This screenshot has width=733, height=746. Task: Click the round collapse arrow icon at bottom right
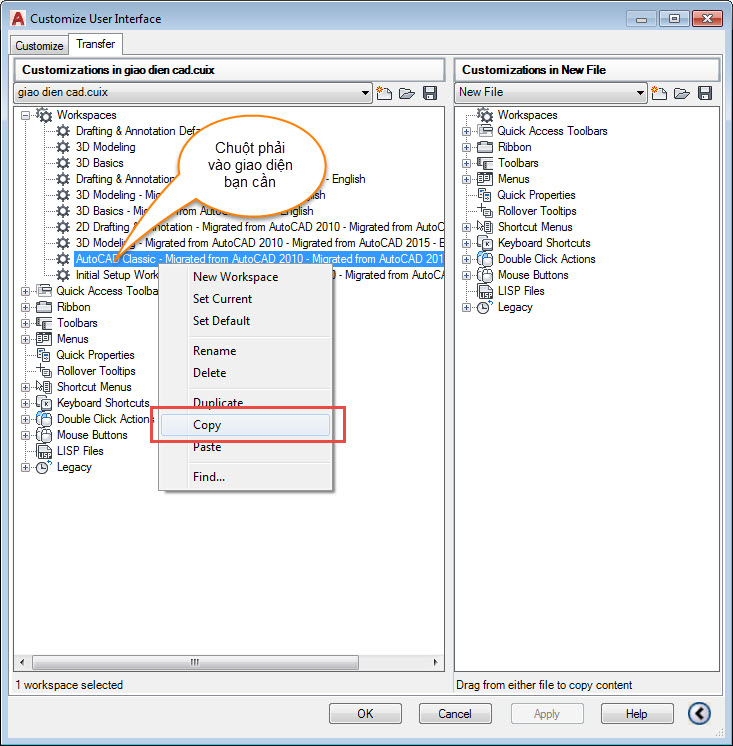[x=699, y=713]
